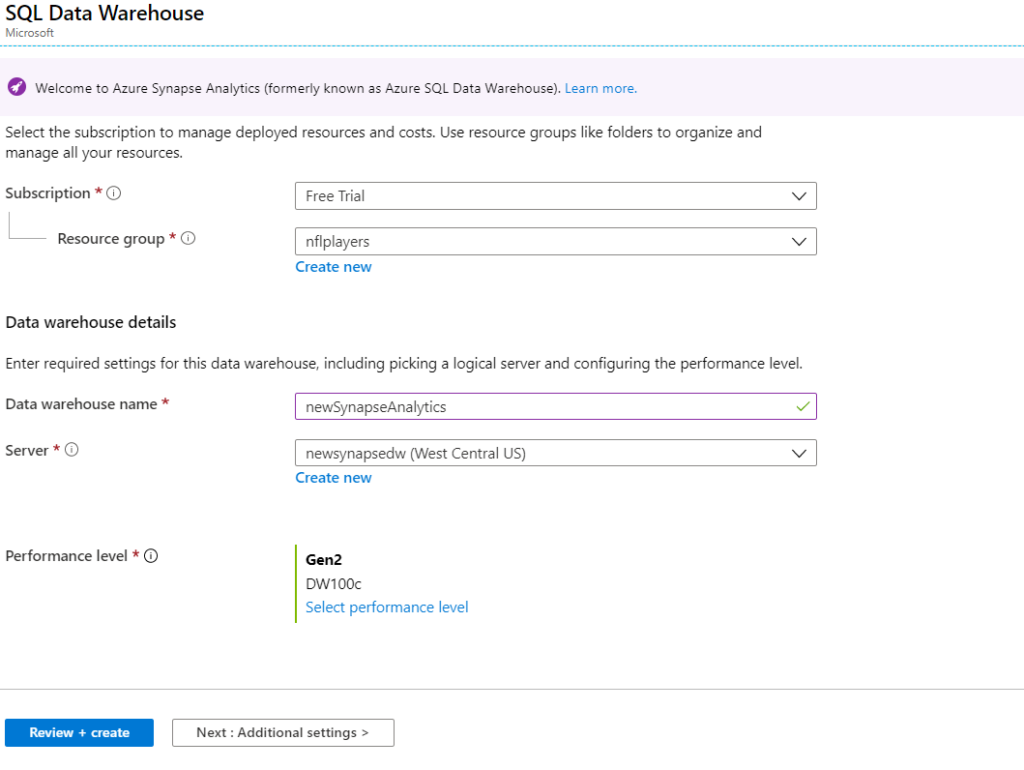This screenshot has width=1024, height=770.
Task: Click the Microsoft publisher text
Action: (29, 33)
